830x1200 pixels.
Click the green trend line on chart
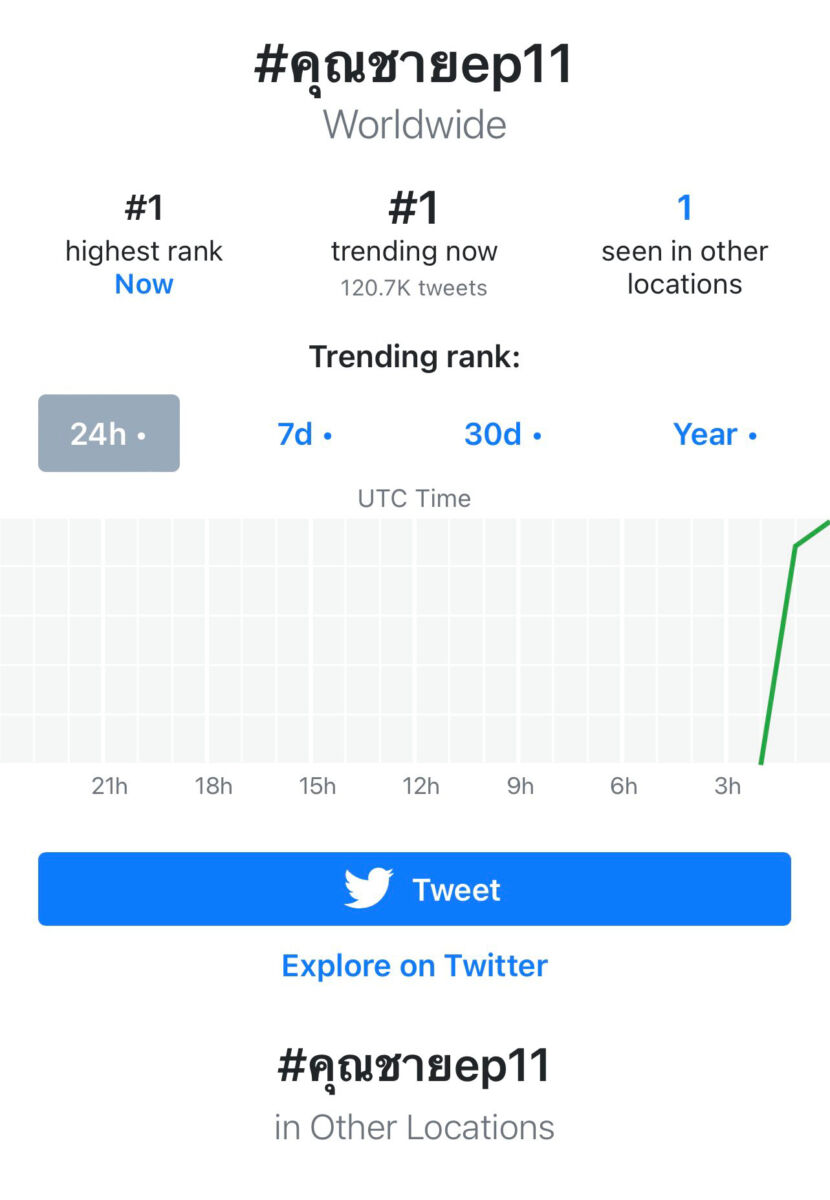point(779,650)
